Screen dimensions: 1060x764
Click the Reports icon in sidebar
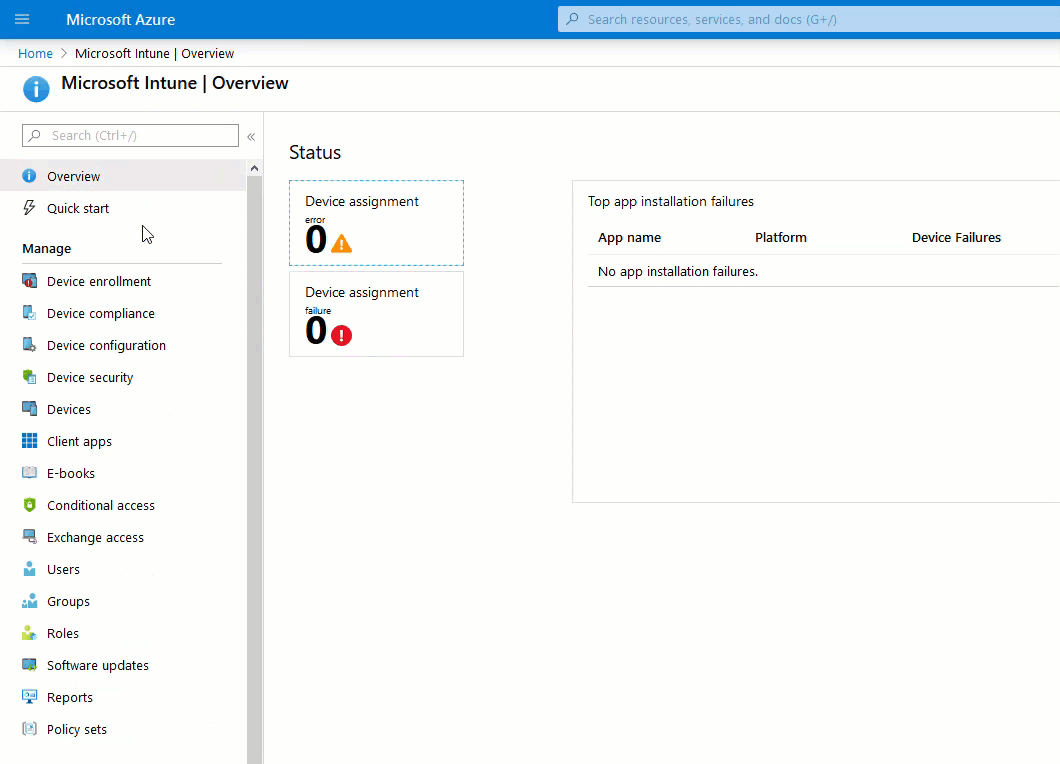pos(29,696)
